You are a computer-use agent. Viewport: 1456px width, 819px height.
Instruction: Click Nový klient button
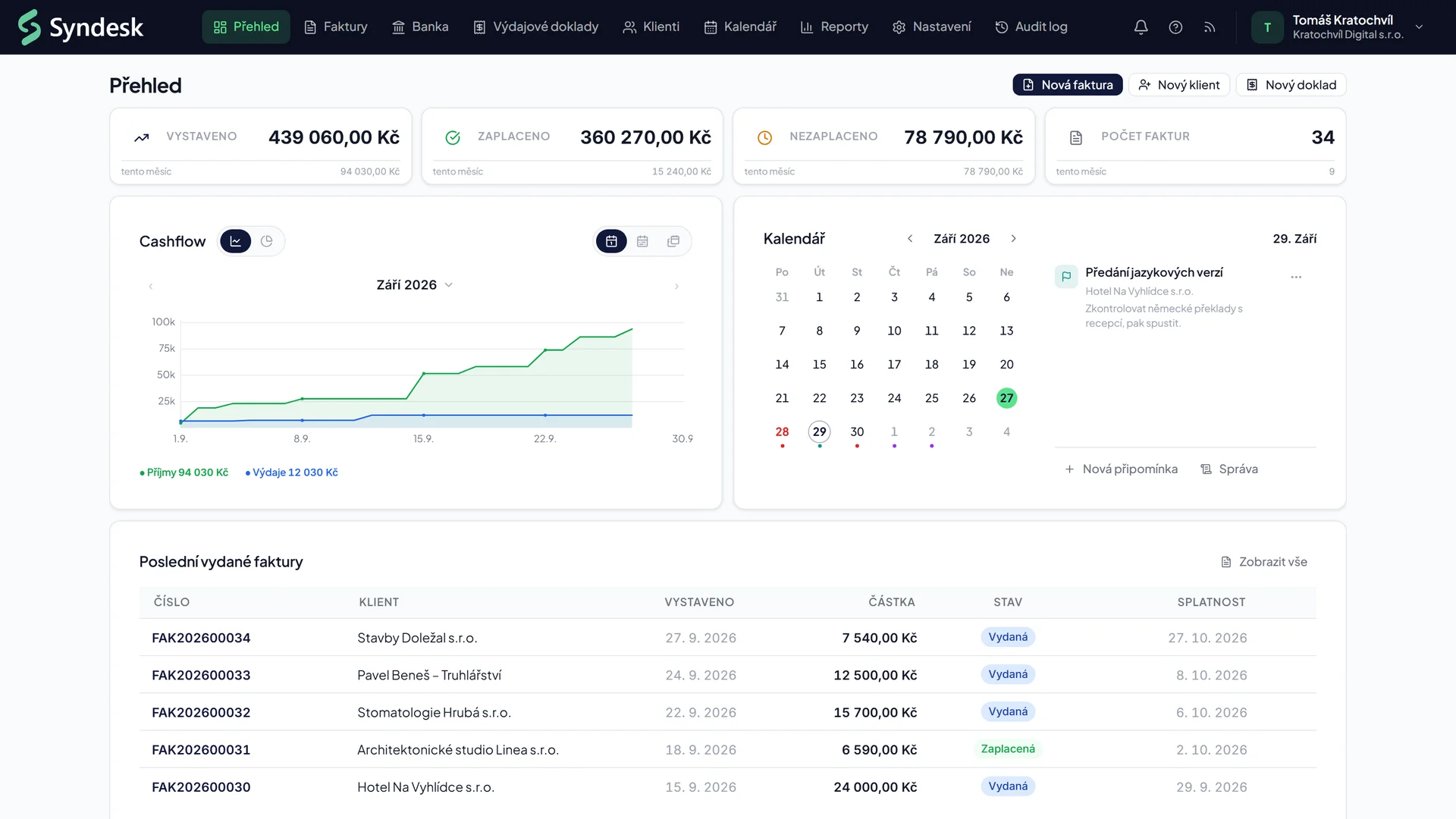[1178, 85]
